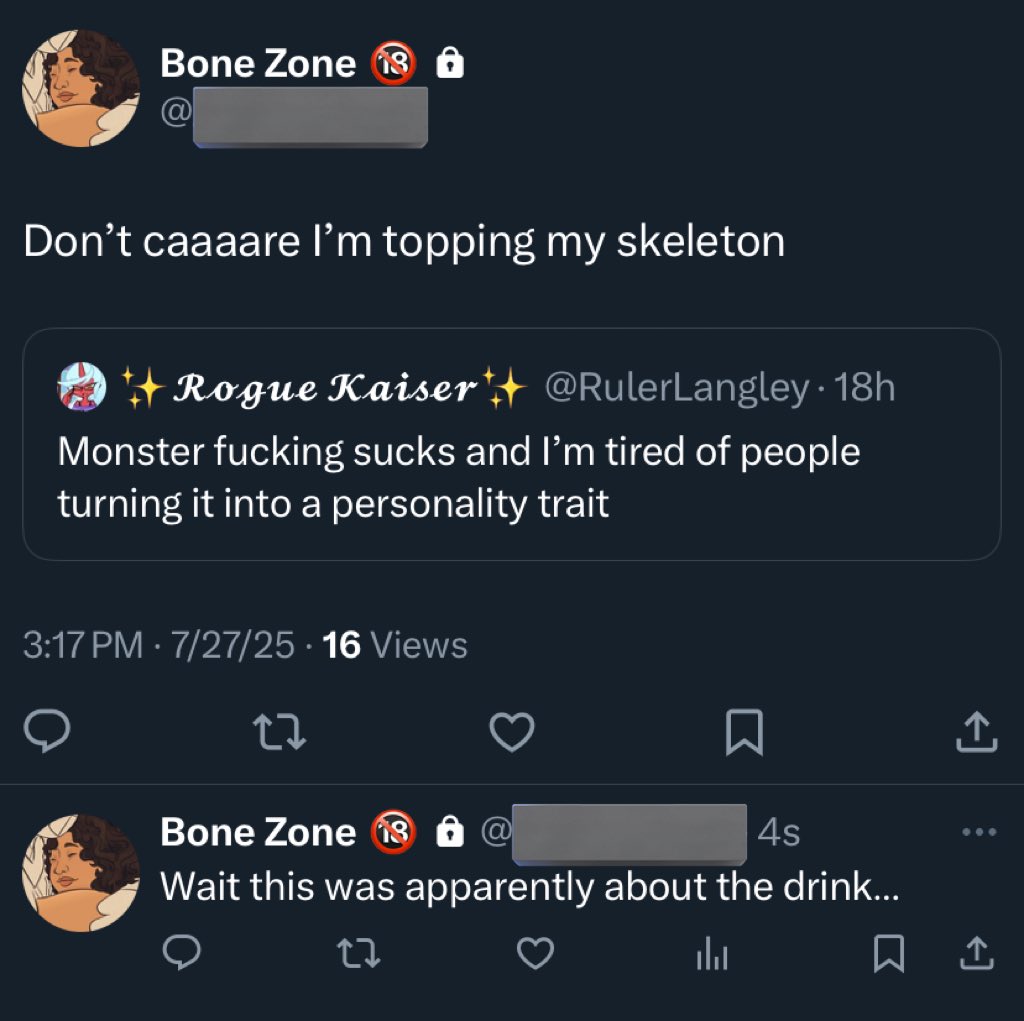This screenshot has height=1021, width=1024.
Task: Bookmark the "about the drink" reply
Action: pyautogui.click(x=886, y=956)
